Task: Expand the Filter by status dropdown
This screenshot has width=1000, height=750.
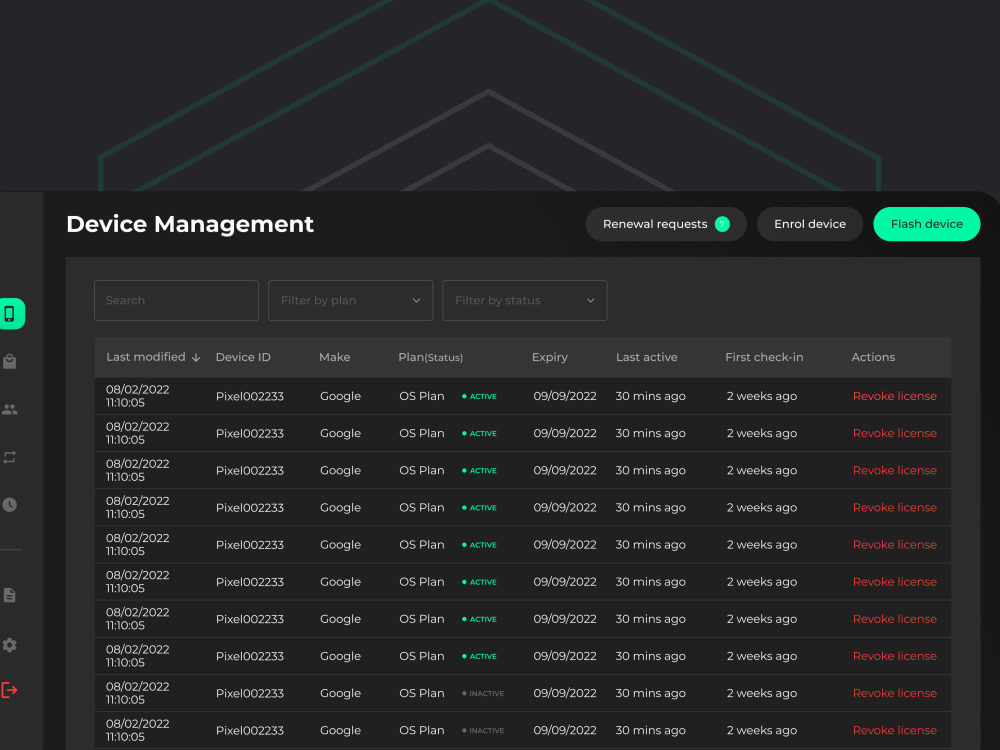Action: pos(524,300)
